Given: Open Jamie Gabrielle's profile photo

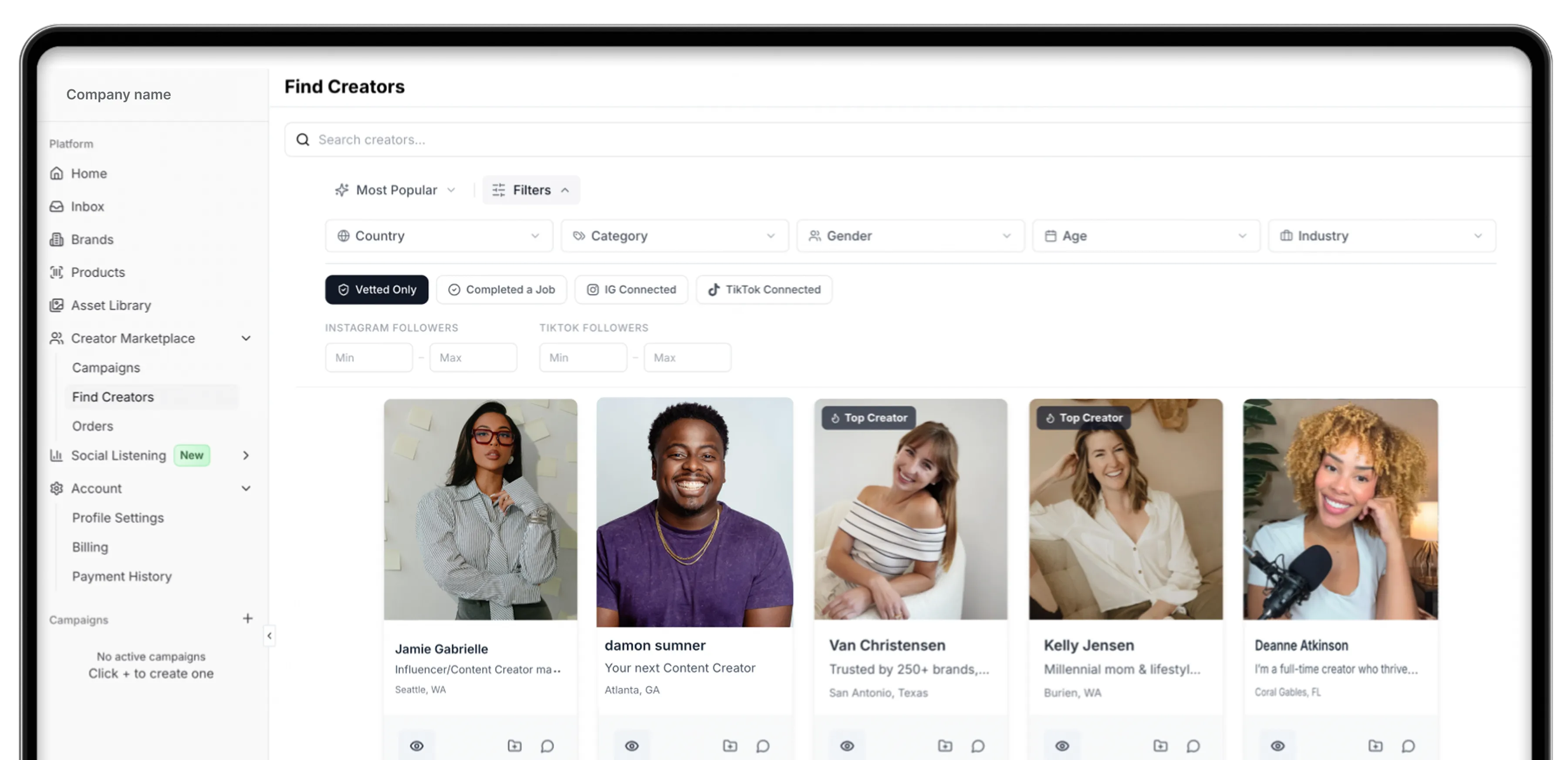Looking at the screenshot, I should tap(480, 509).
